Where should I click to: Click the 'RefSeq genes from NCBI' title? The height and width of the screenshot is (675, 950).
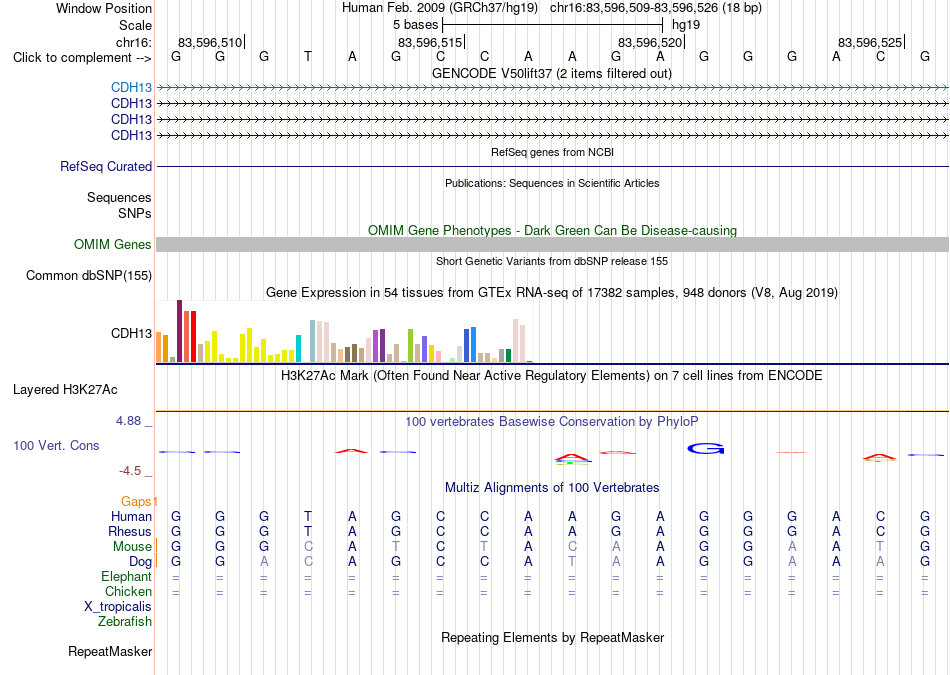click(552, 152)
